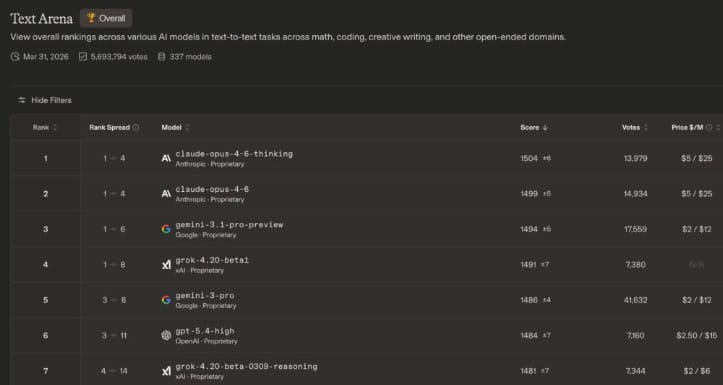Click the info icon beside Price $/M
This screenshot has height=385, width=723.
click(x=709, y=127)
